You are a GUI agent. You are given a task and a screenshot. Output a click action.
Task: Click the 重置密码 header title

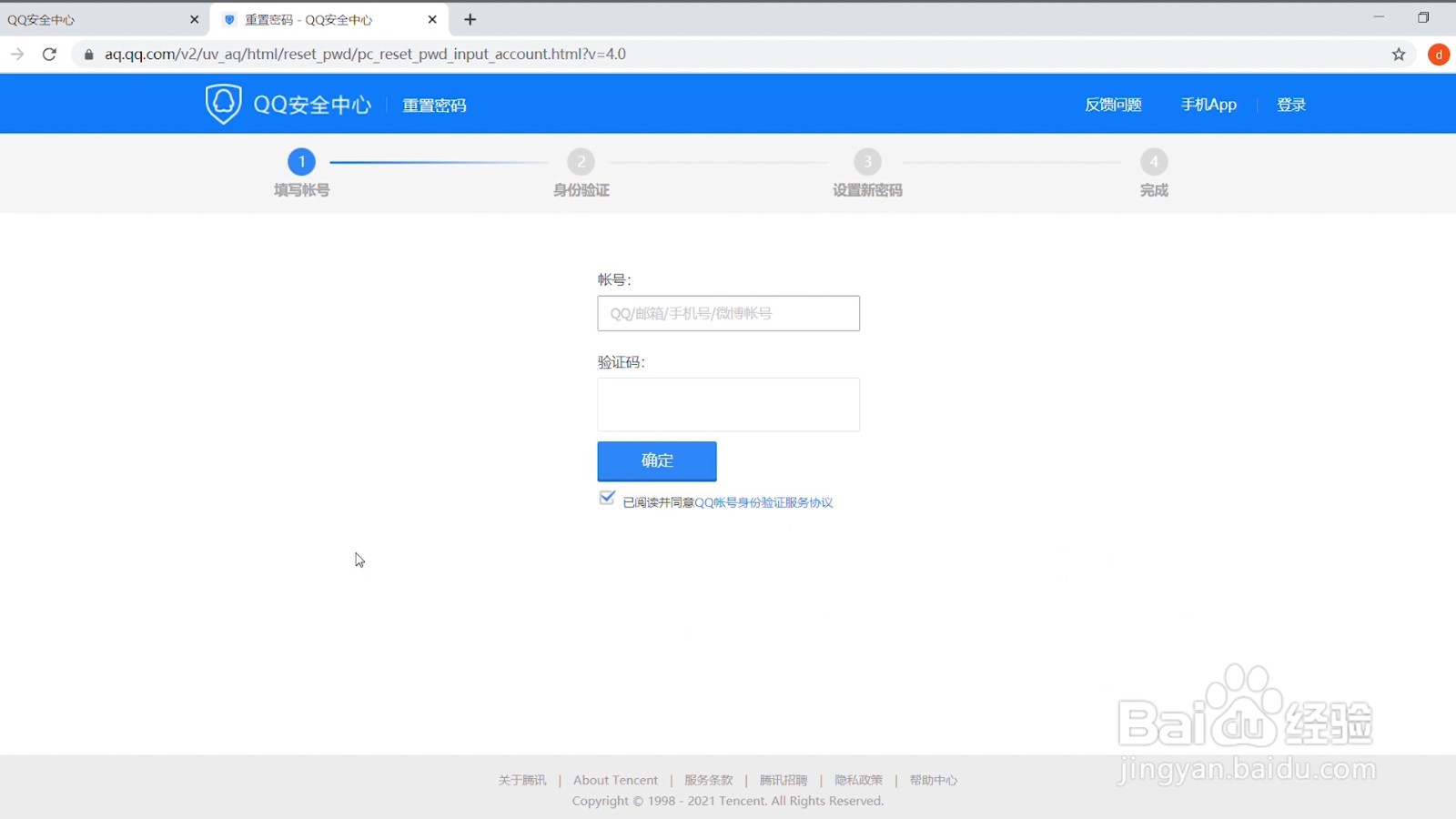[x=434, y=106]
